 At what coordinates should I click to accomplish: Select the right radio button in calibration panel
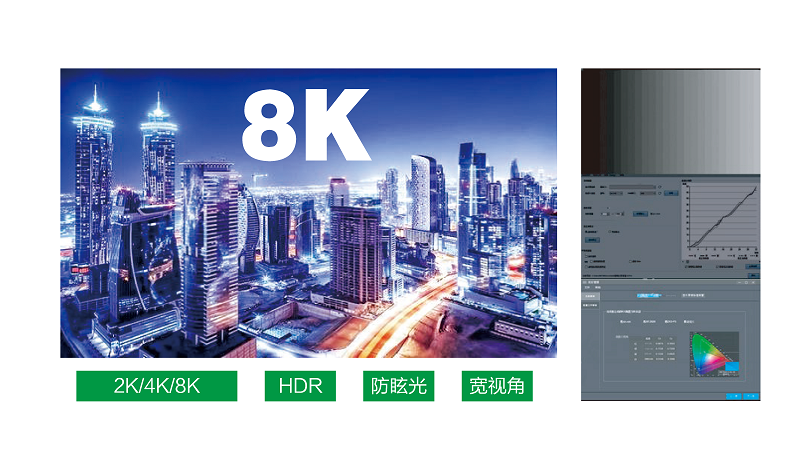click(610, 232)
